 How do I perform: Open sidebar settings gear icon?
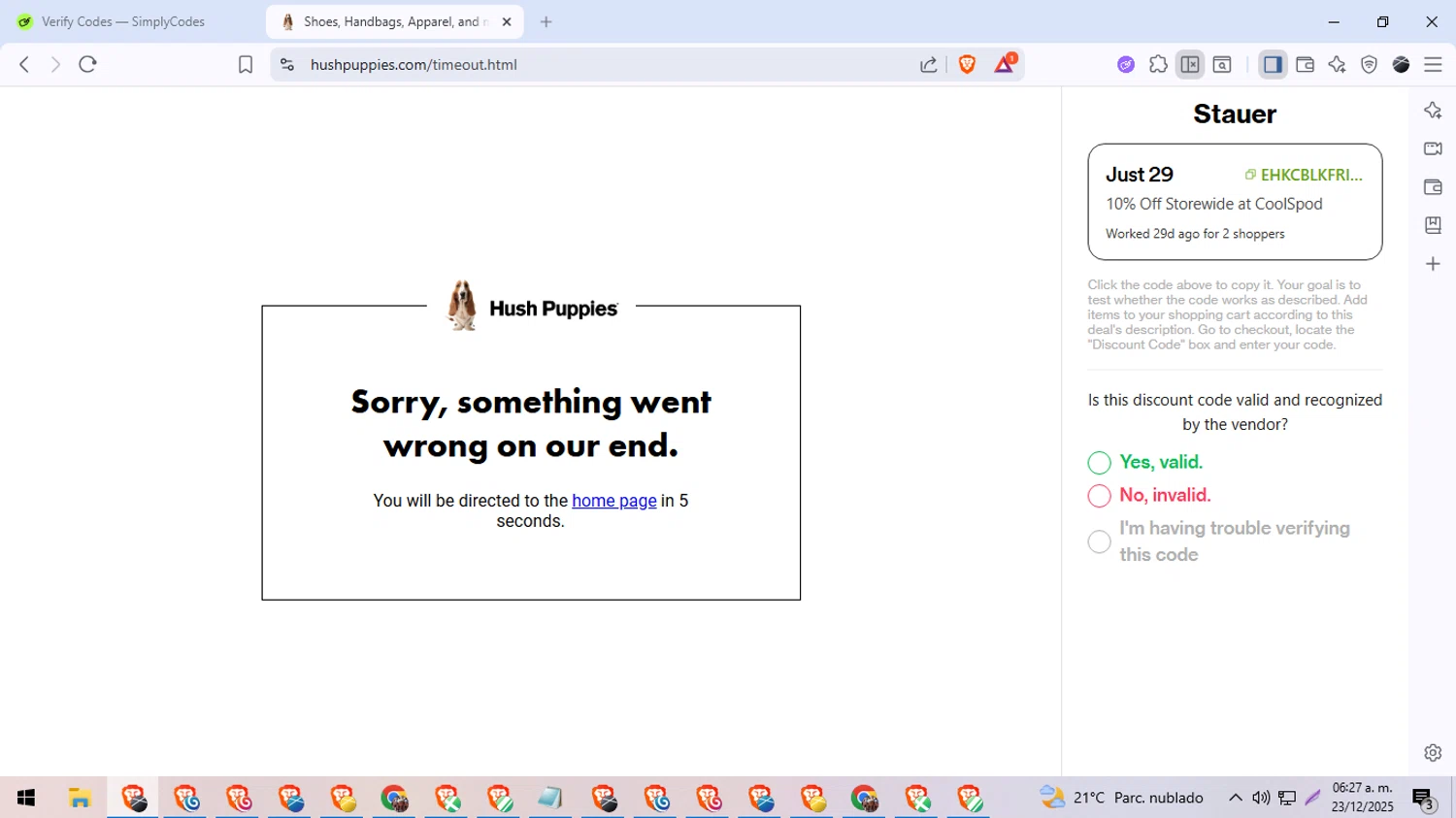click(1433, 753)
